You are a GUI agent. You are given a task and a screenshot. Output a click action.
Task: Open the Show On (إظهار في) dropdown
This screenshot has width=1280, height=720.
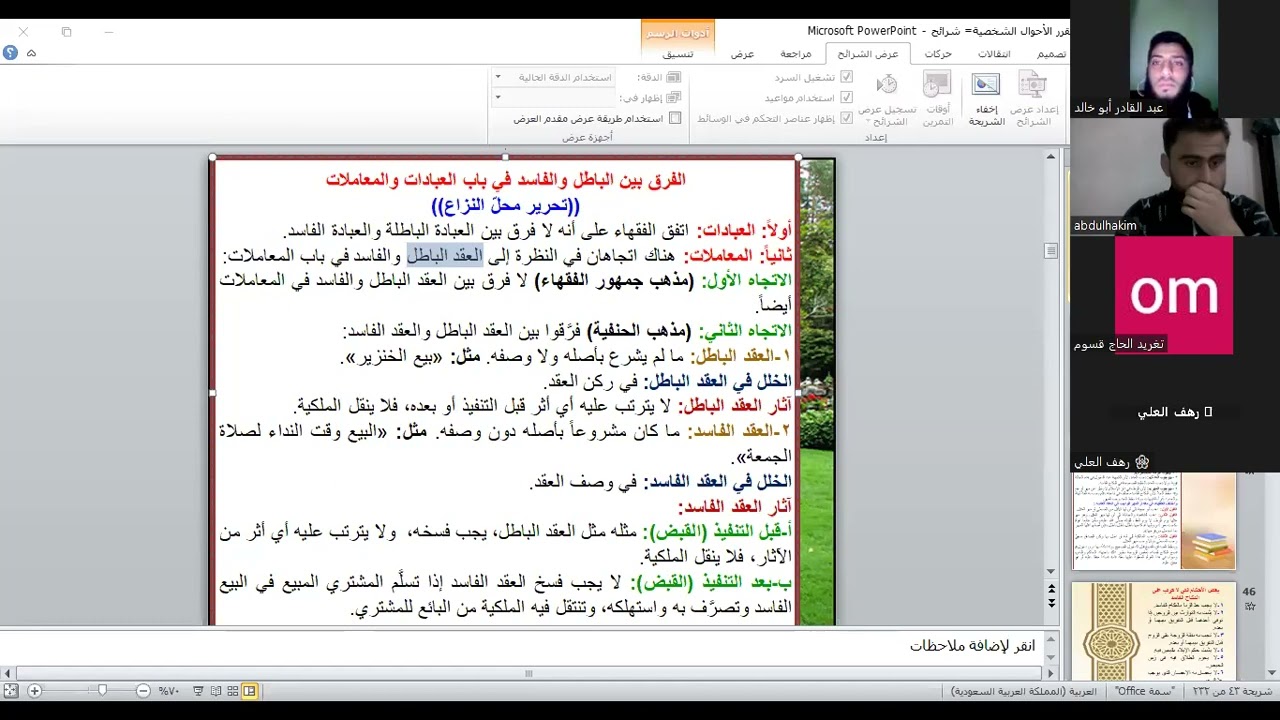pos(498,98)
